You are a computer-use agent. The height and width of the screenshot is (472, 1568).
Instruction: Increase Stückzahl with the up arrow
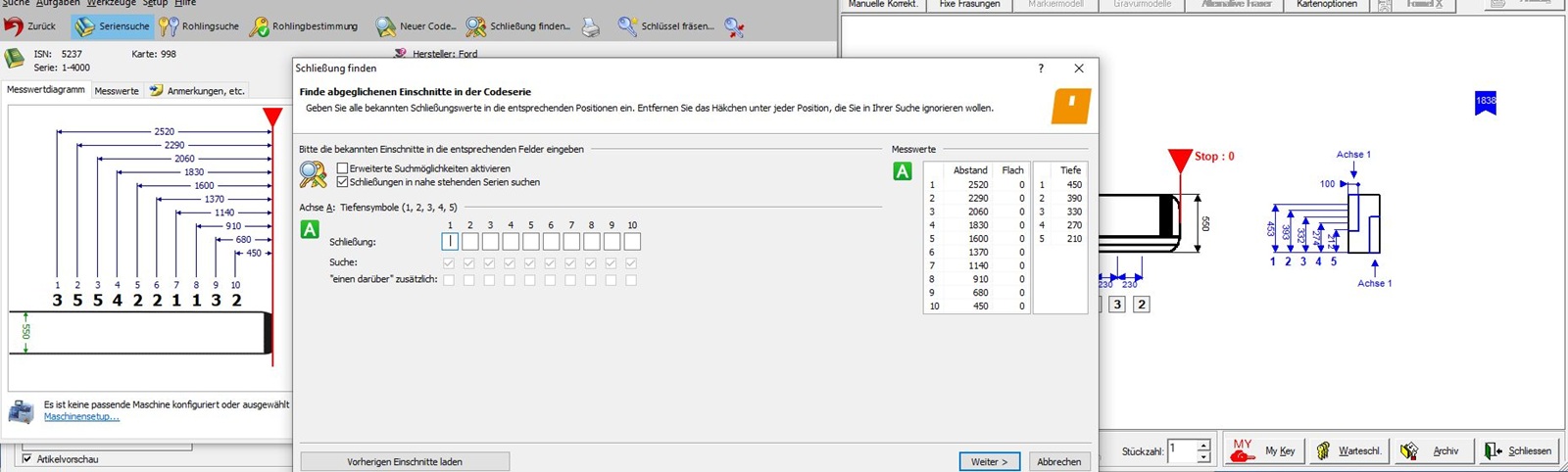click(1203, 445)
